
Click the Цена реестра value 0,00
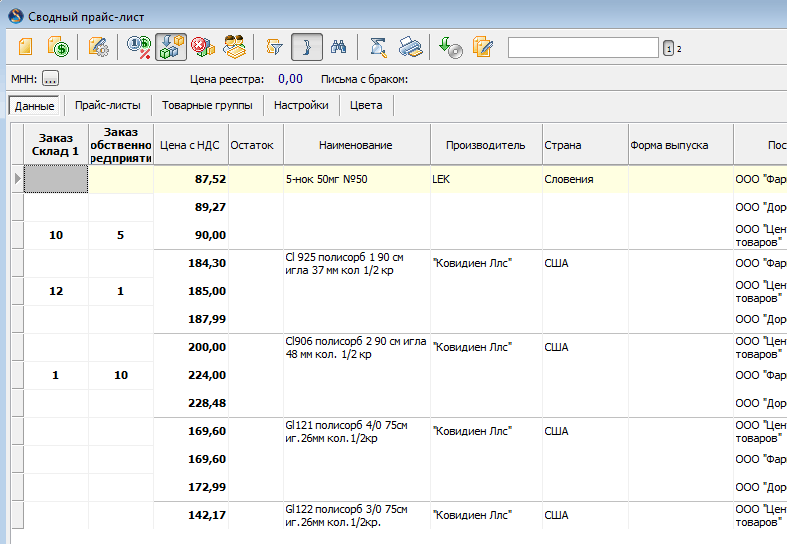tap(291, 79)
